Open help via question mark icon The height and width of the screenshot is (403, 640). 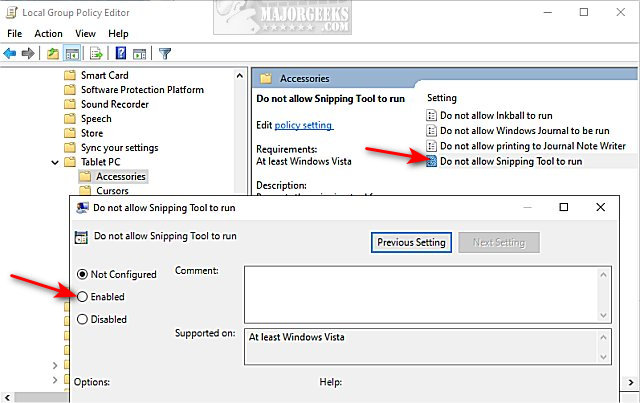pyautogui.click(x=121, y=53)
